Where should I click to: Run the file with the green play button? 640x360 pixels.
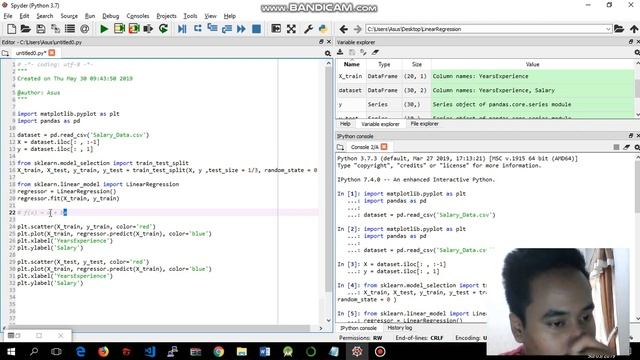pyautogui.click(x=104, y=29)
